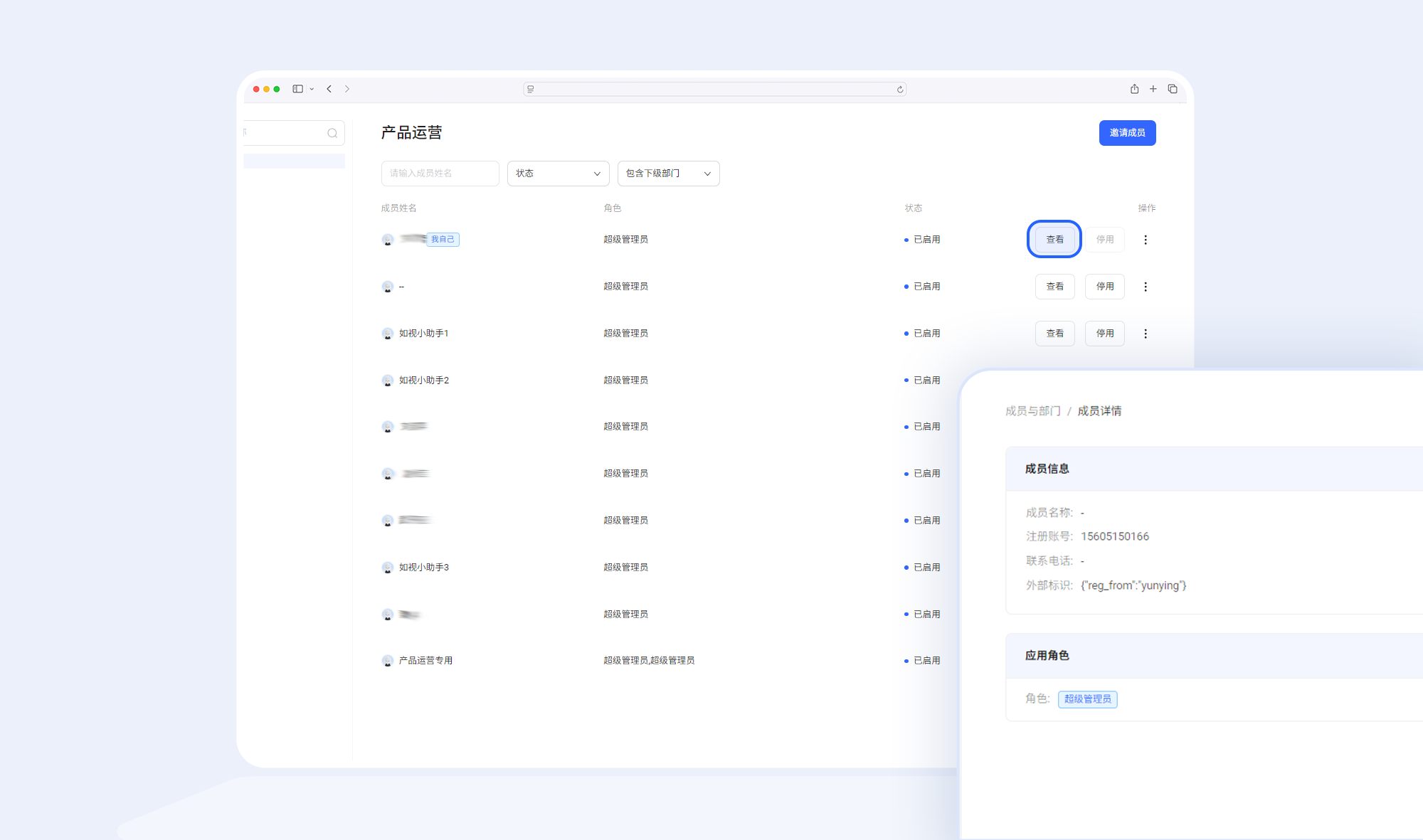This screenshot has height=840, width=1423.
Task: Open a new tab with plus icon
Action: (x=1153, y=89)
